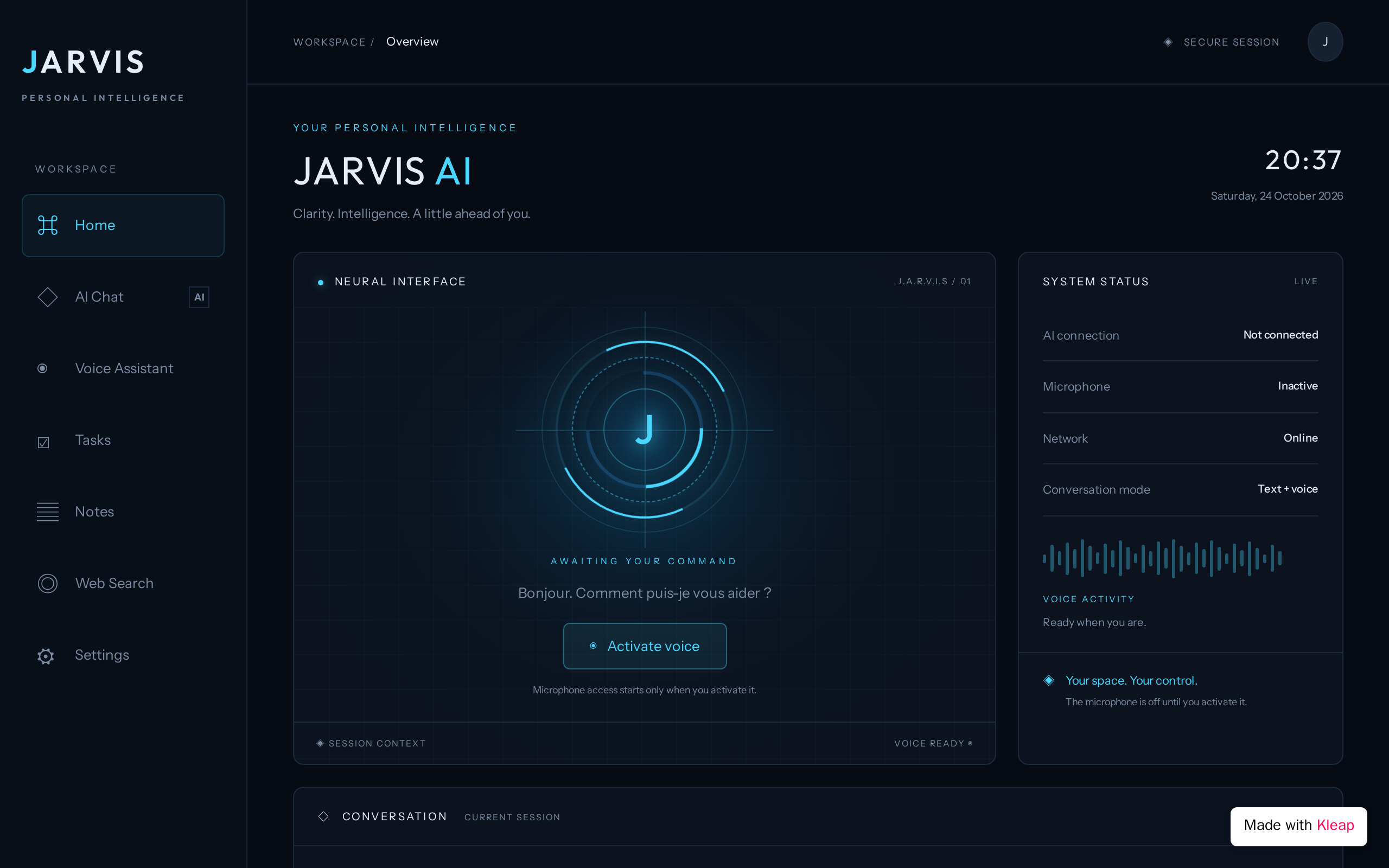
Task: Click the Tasks checkbox icon
Action: (43, 443)
